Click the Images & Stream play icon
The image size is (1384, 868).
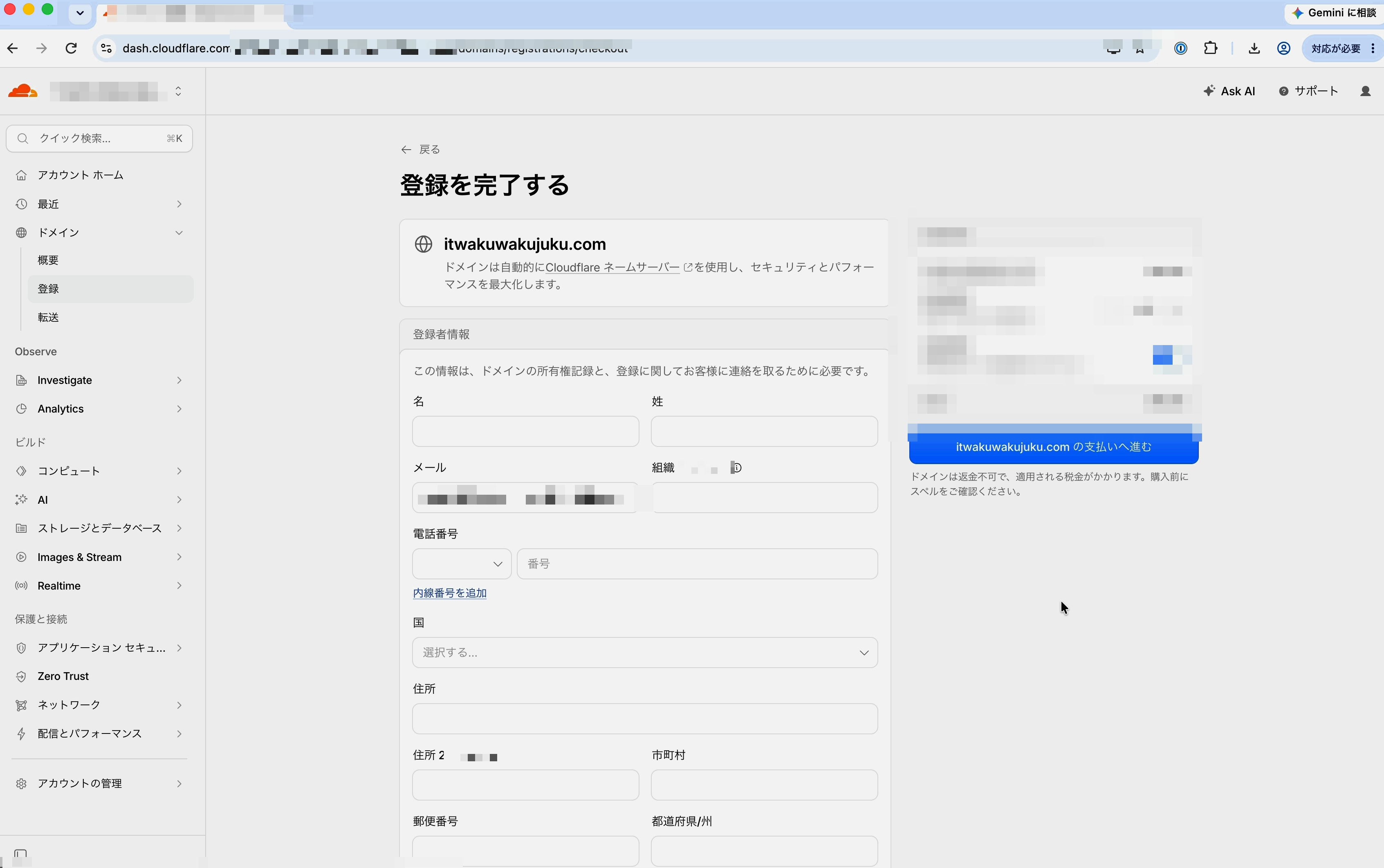(21, 557)
